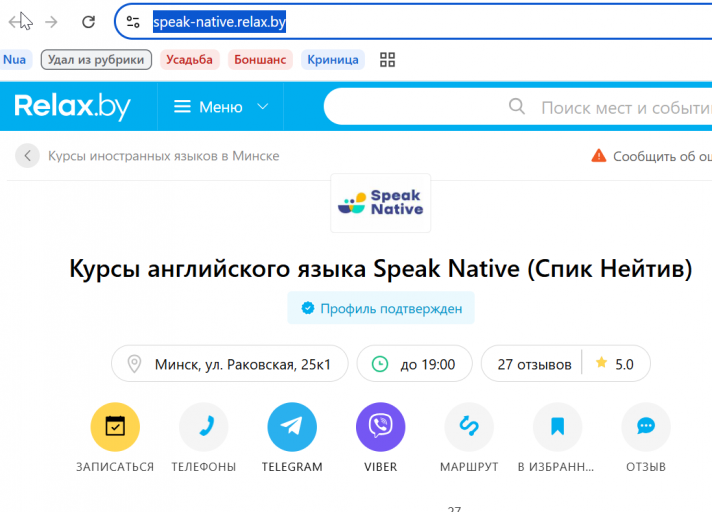Open 'Курсы иностранных языков в Минске' link
This screenshot has height=512, width=712.
pos(163,156)
